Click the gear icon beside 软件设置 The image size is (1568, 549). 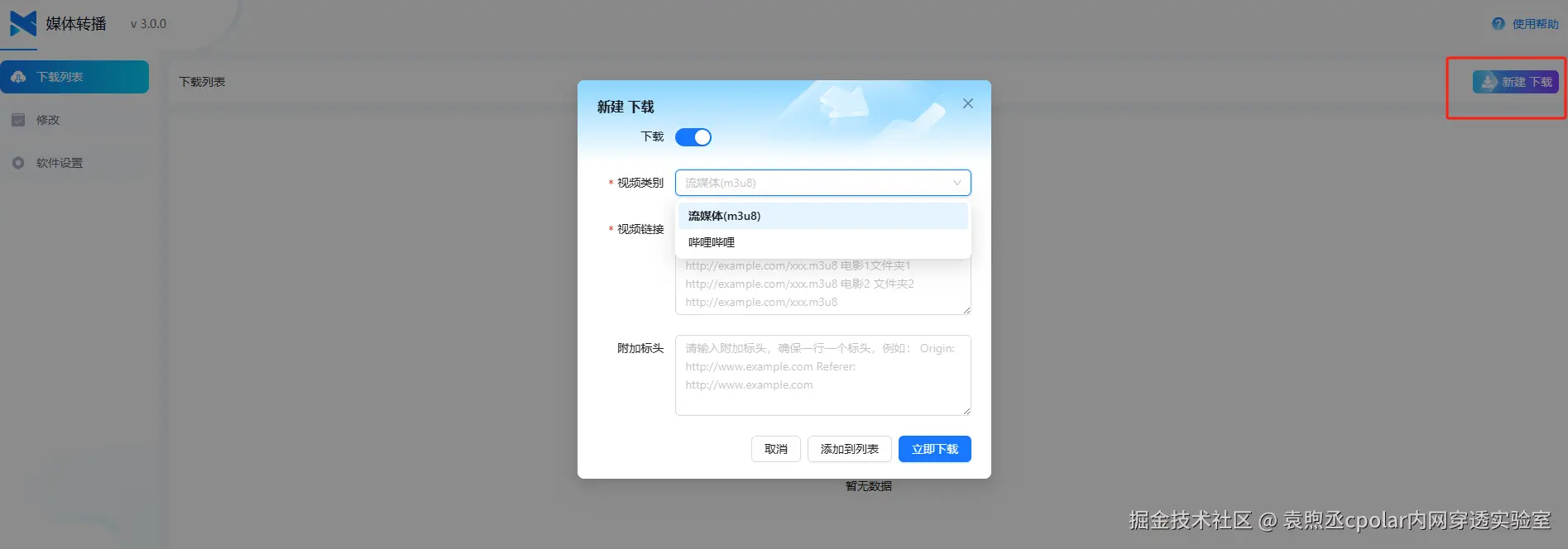[x=18, y=163]
